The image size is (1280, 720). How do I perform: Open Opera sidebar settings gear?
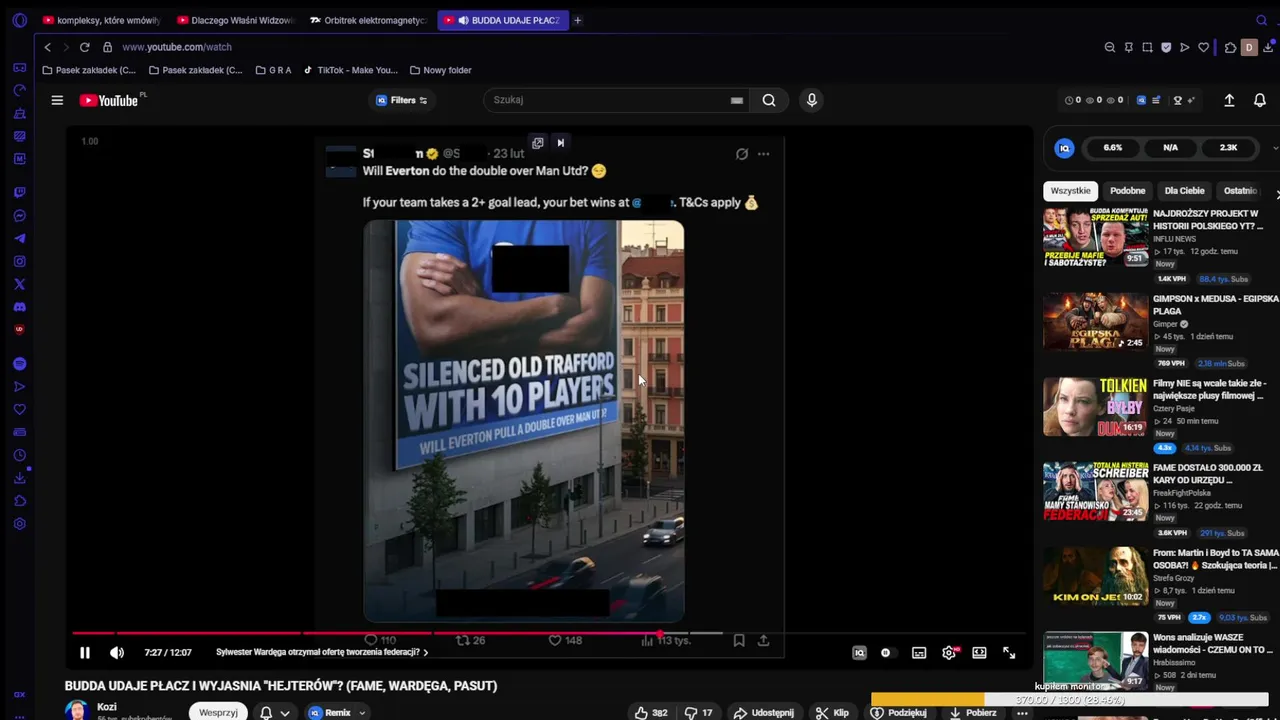click(19, 524)
